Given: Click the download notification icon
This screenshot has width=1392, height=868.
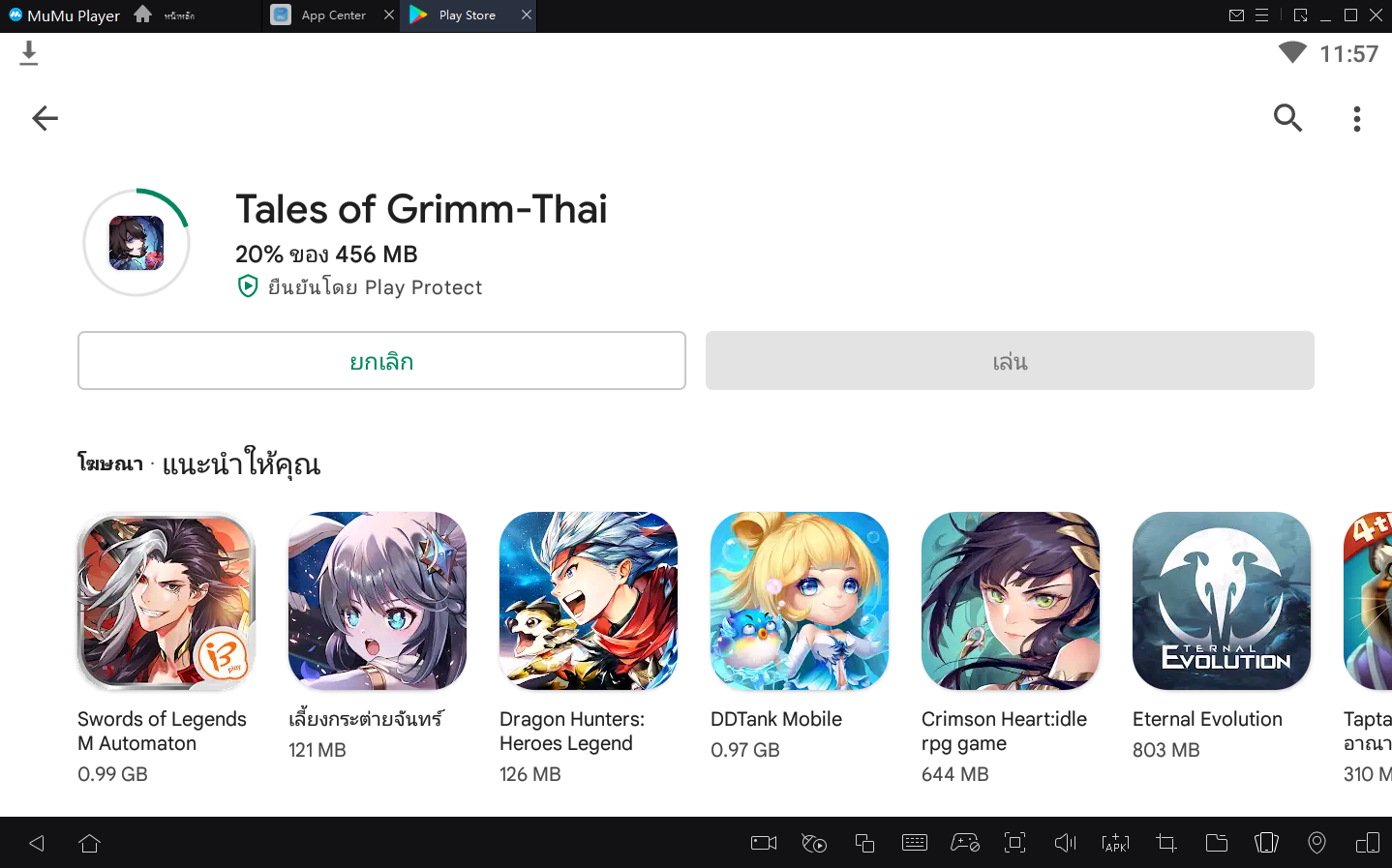Looking at the screenshot, I should coord(29,54).
